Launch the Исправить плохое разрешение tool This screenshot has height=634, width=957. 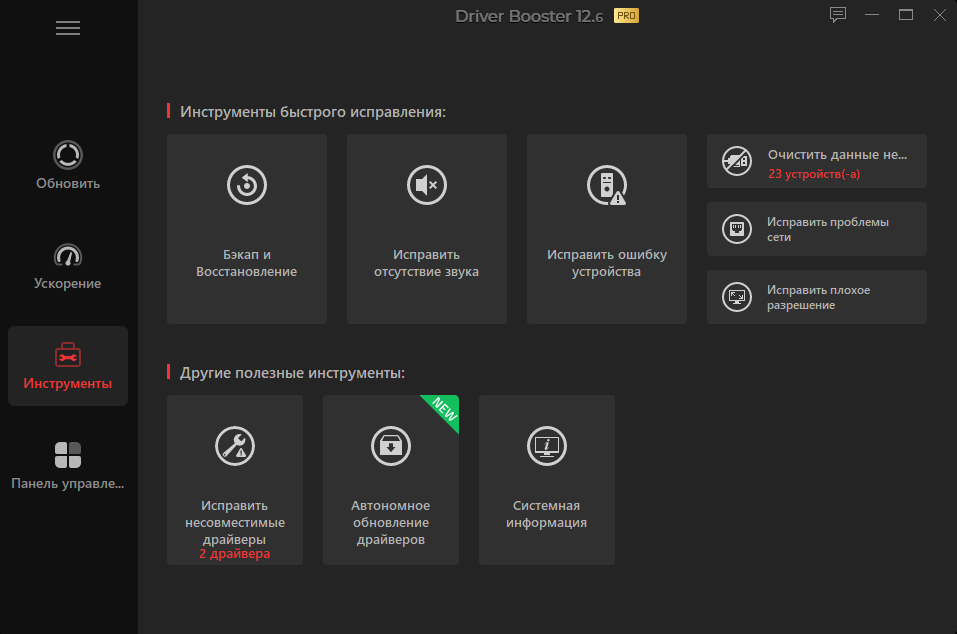(816, 297)
